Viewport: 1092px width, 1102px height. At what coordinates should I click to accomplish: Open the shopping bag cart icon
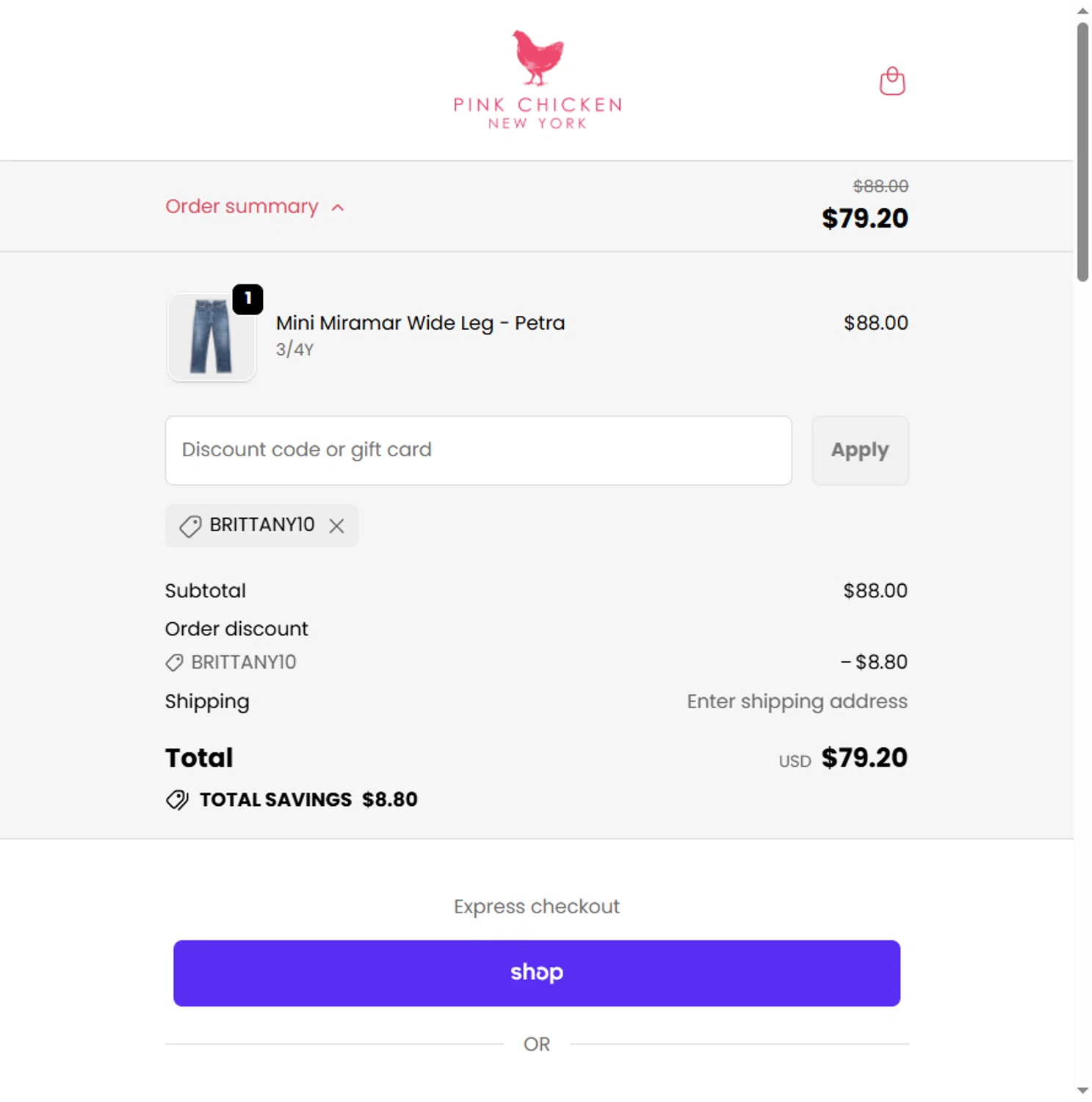pyautogui.click(x=892, y=82)
